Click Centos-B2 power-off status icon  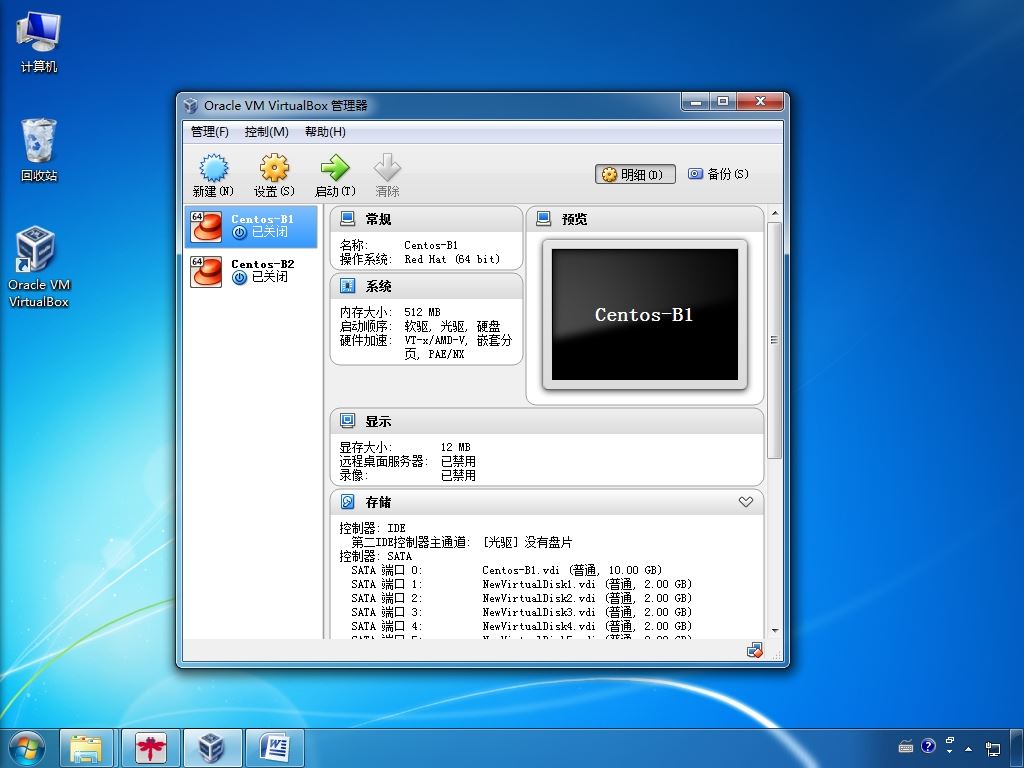[x=240, y=278]
